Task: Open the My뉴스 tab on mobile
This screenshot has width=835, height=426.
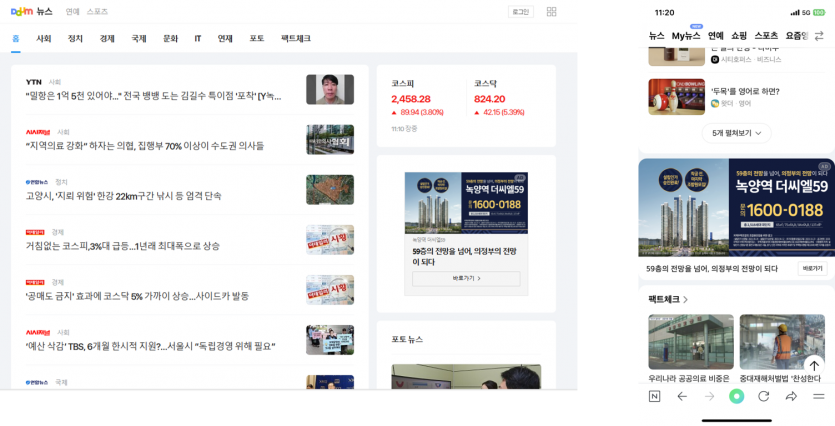Action: pos(686,36)
